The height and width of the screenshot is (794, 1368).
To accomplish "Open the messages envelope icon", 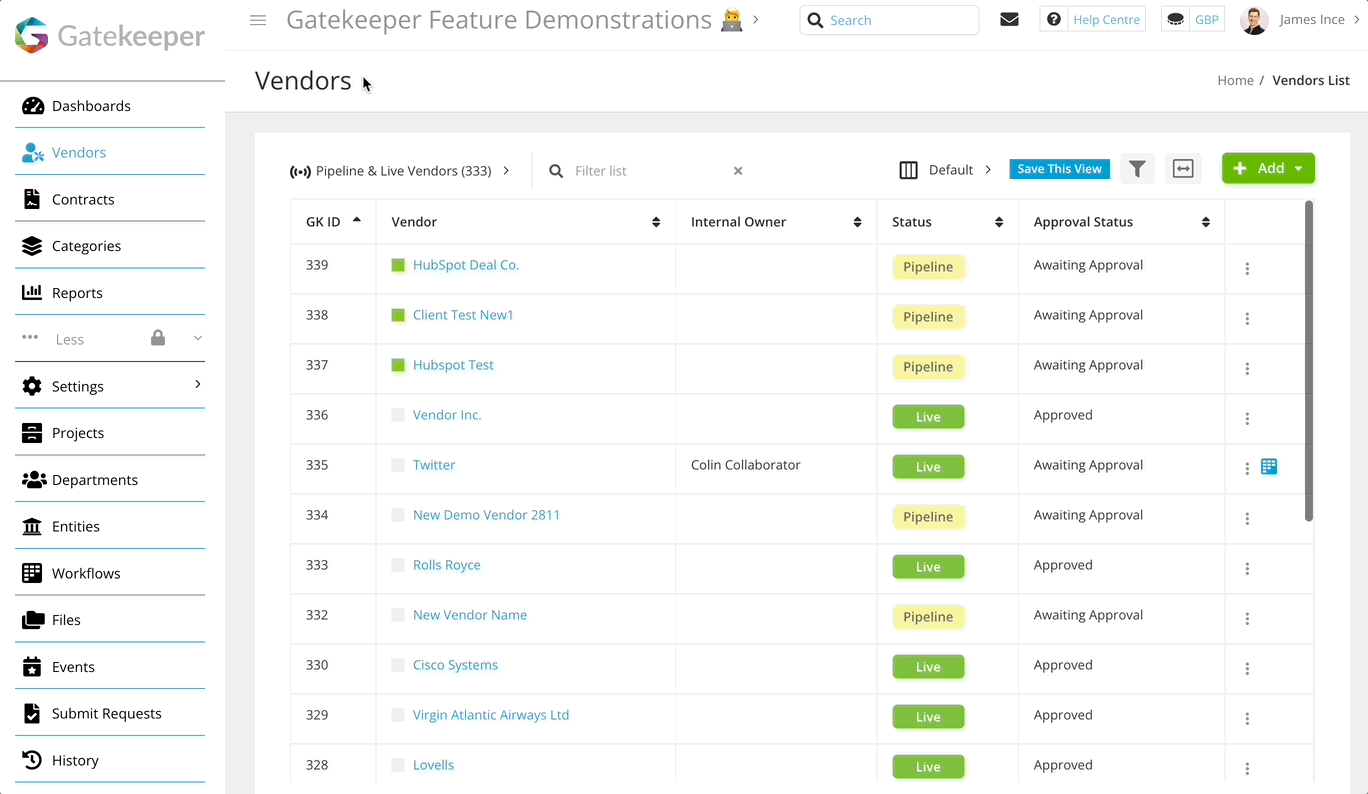I will coord(1009,18).
